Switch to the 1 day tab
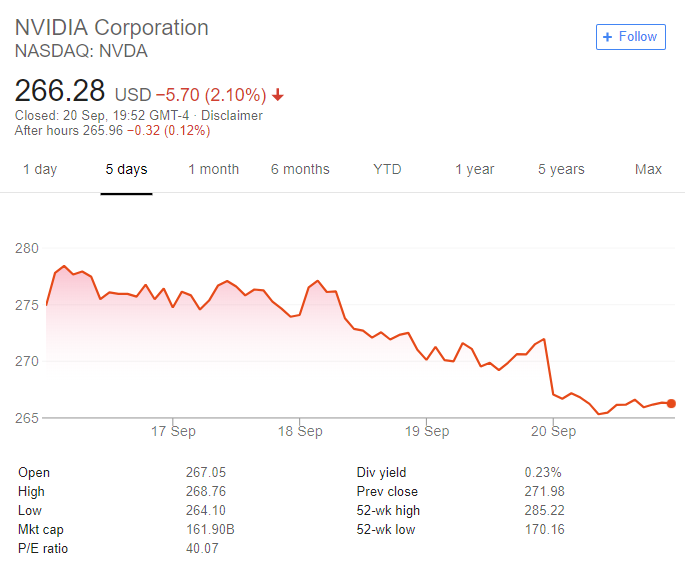 pyautogui.click(x=40, y=169)
